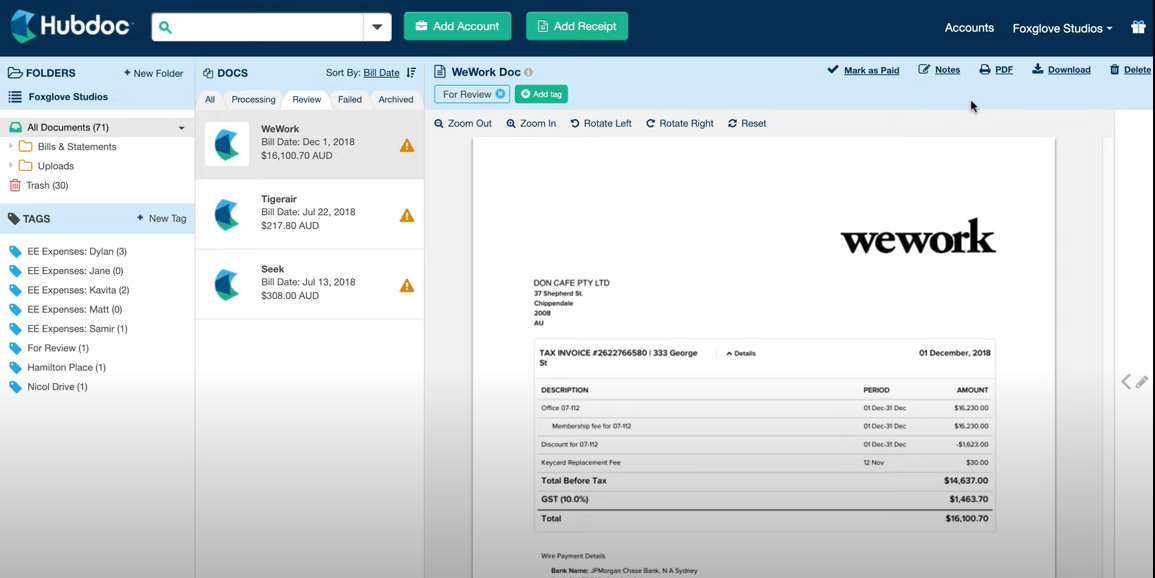This screenshot has width=1155, height=578.
Task: Select the Foxglove Studios organization row
Action: point(68,96)
